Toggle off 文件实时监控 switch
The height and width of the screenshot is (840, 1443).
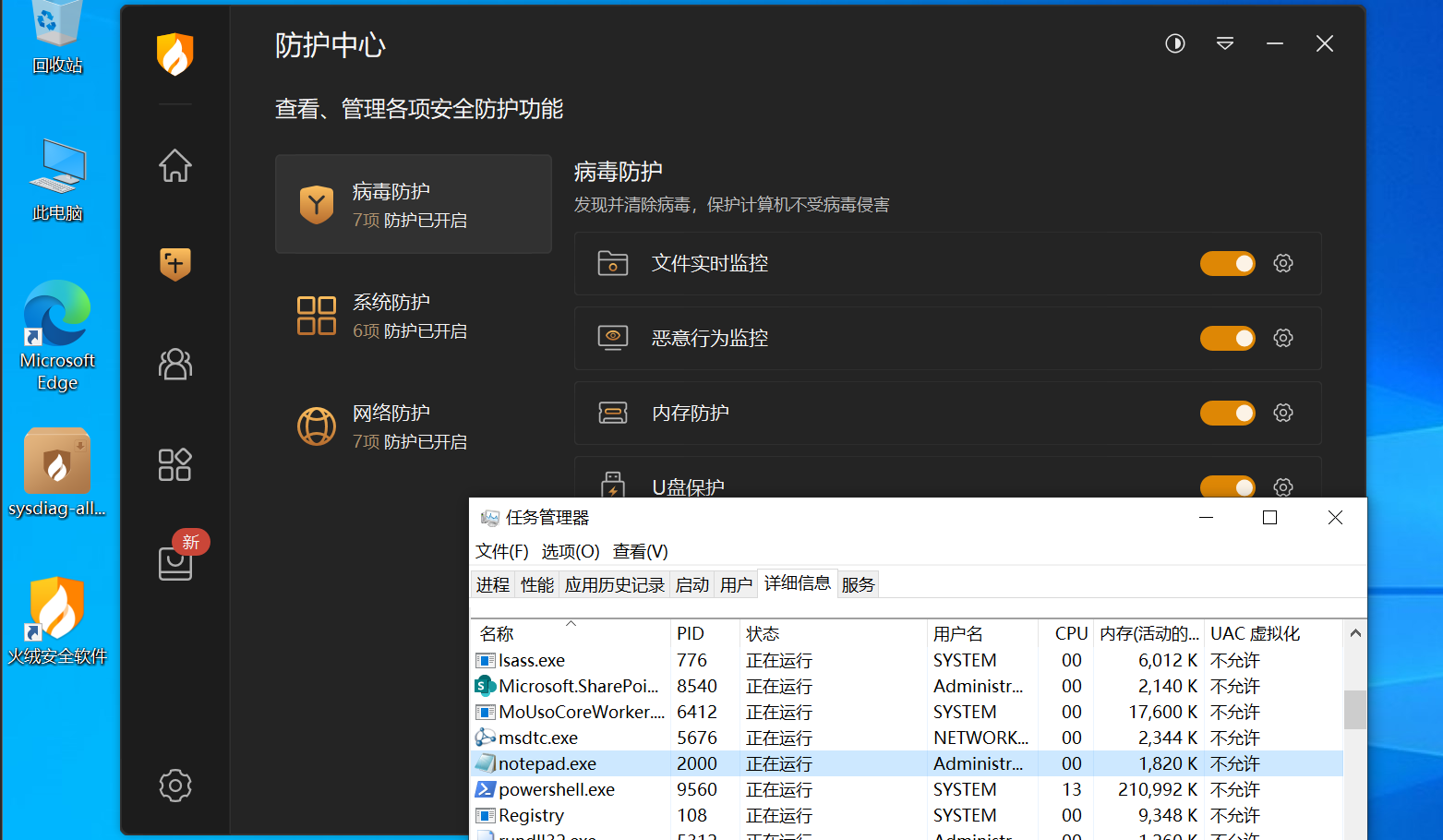1227,264
